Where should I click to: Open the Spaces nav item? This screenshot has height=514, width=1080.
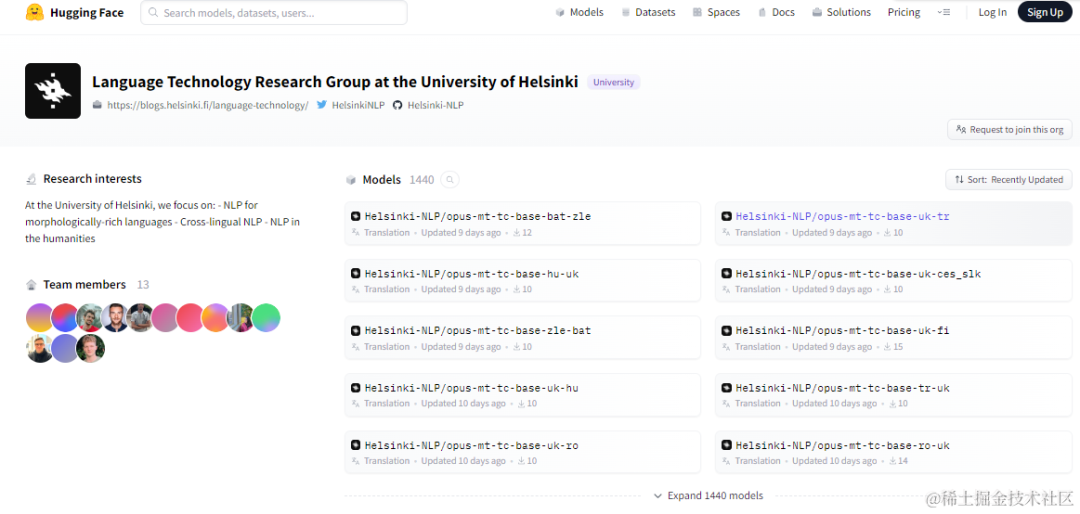[716, 12]
